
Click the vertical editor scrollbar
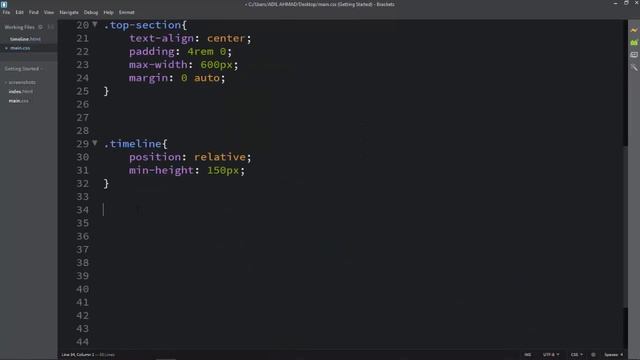(x=625, y=227)
